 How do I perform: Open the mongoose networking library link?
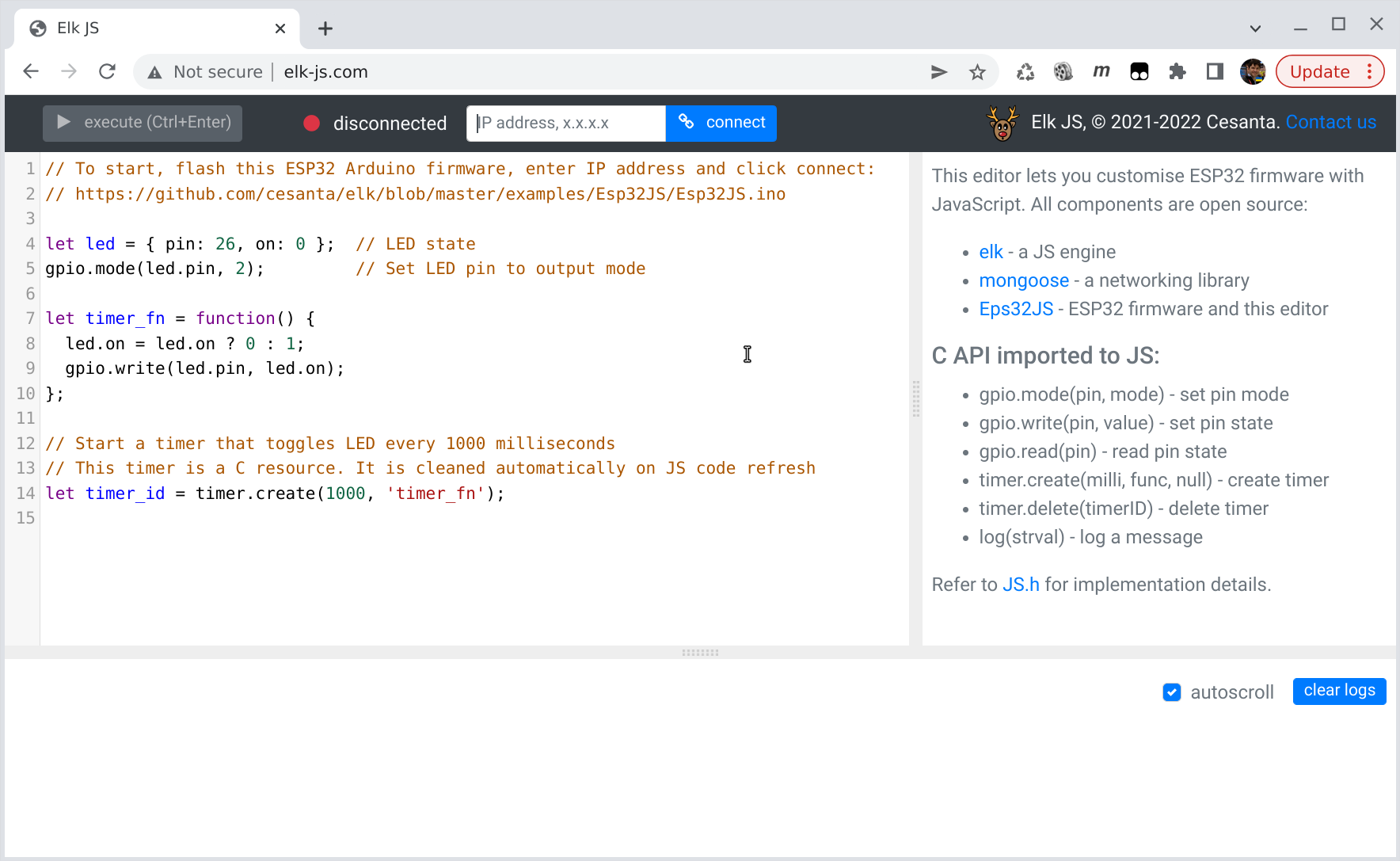(x=1024, y=280)
